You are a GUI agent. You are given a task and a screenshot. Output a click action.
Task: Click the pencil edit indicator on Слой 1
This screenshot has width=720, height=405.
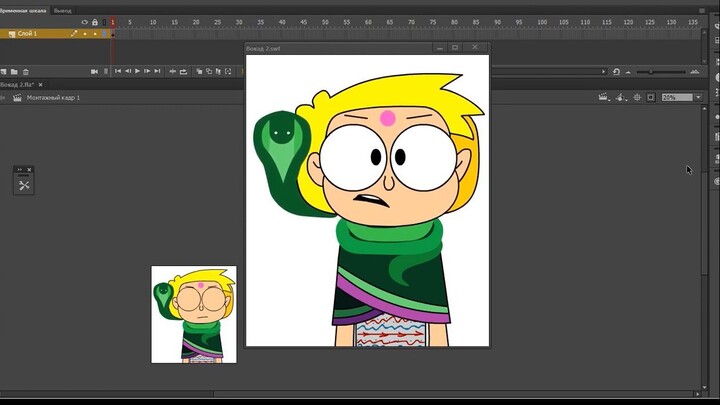[x=74, y=34]
